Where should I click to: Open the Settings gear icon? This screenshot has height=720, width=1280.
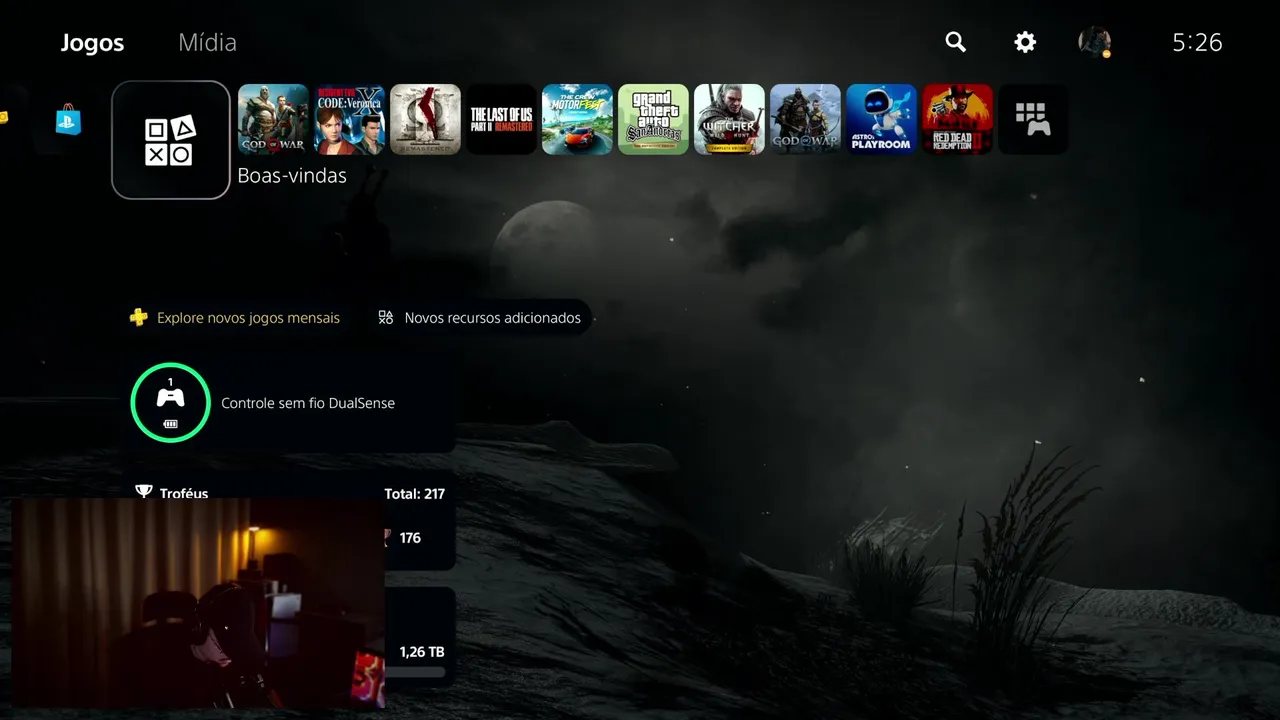pyautogui.click(x=1025, y=42)
